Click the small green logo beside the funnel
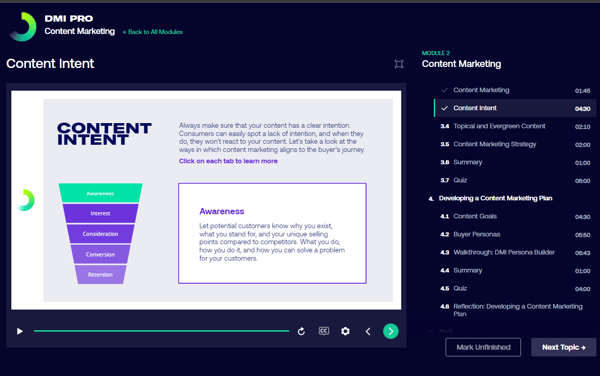 (26, 200)
